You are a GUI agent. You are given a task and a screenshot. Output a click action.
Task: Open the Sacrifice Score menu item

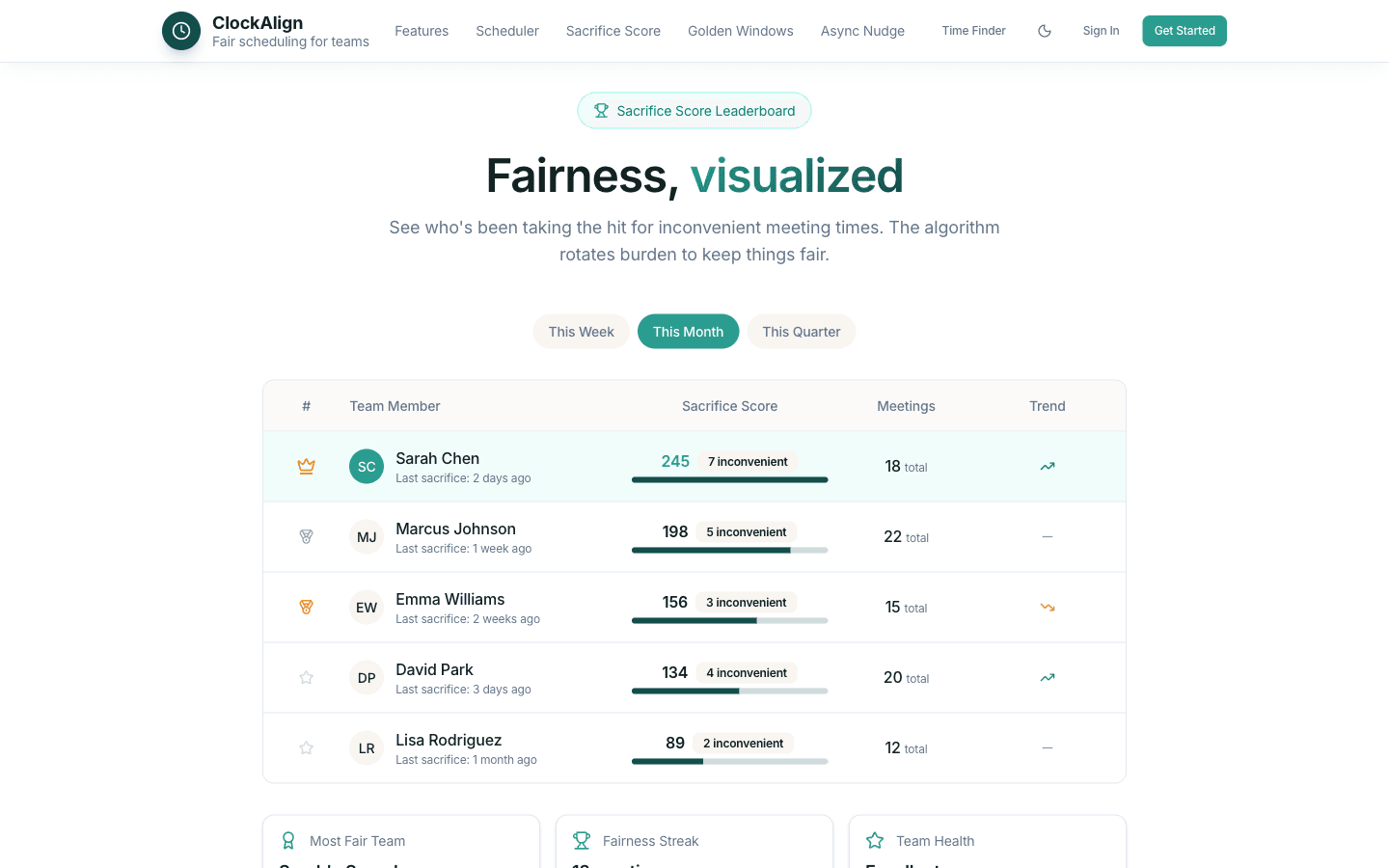(613, 31)
